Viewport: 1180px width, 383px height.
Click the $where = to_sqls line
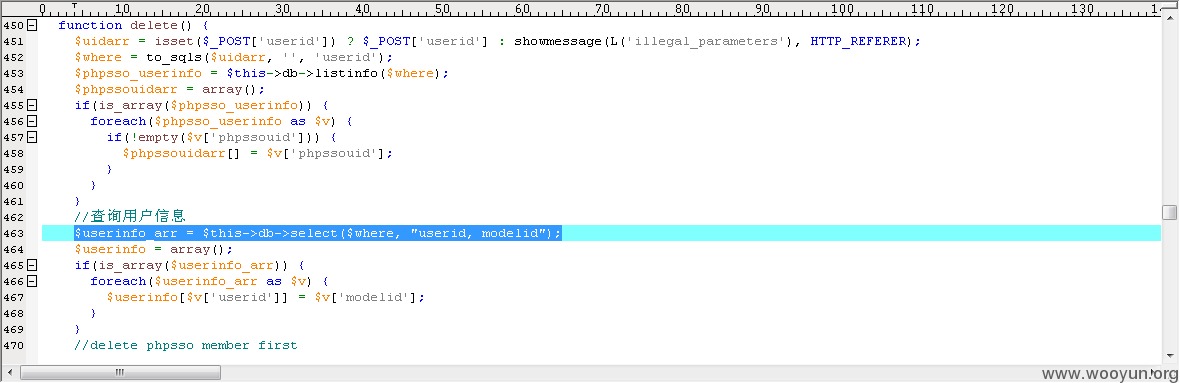(x=233, y=57)
